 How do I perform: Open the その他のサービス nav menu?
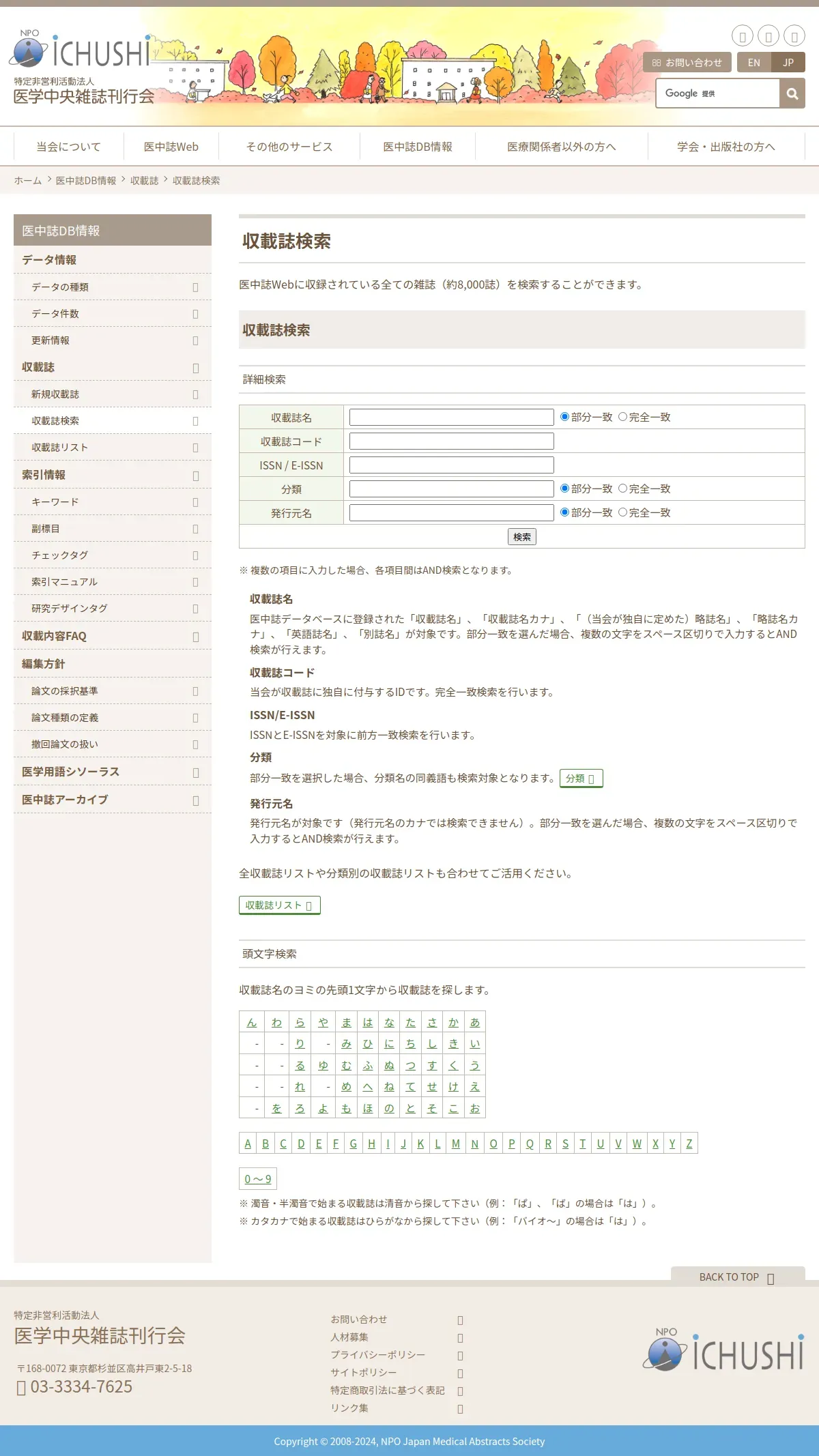point(289,147)
